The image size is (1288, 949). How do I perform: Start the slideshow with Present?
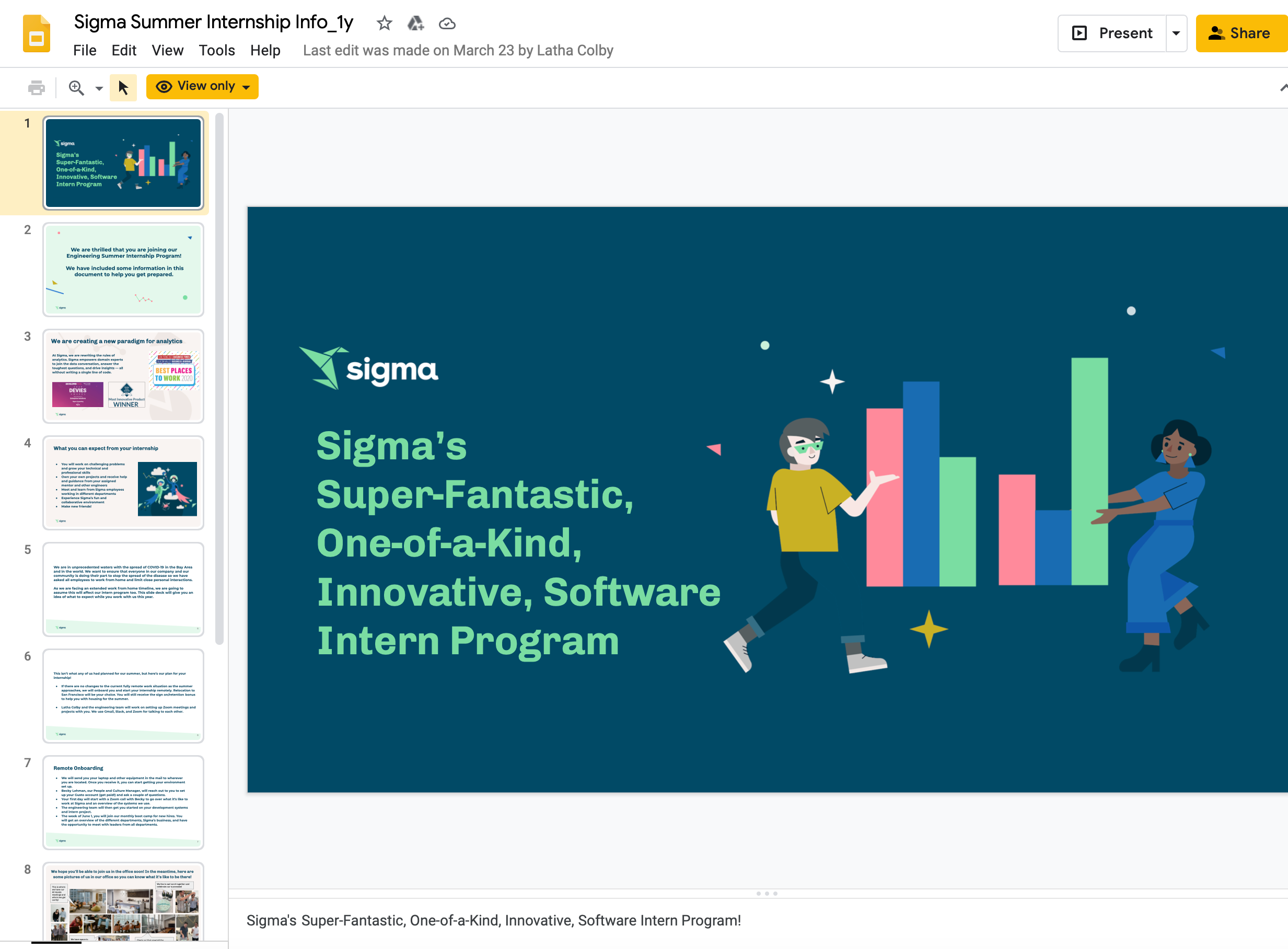click(1112, 33)
